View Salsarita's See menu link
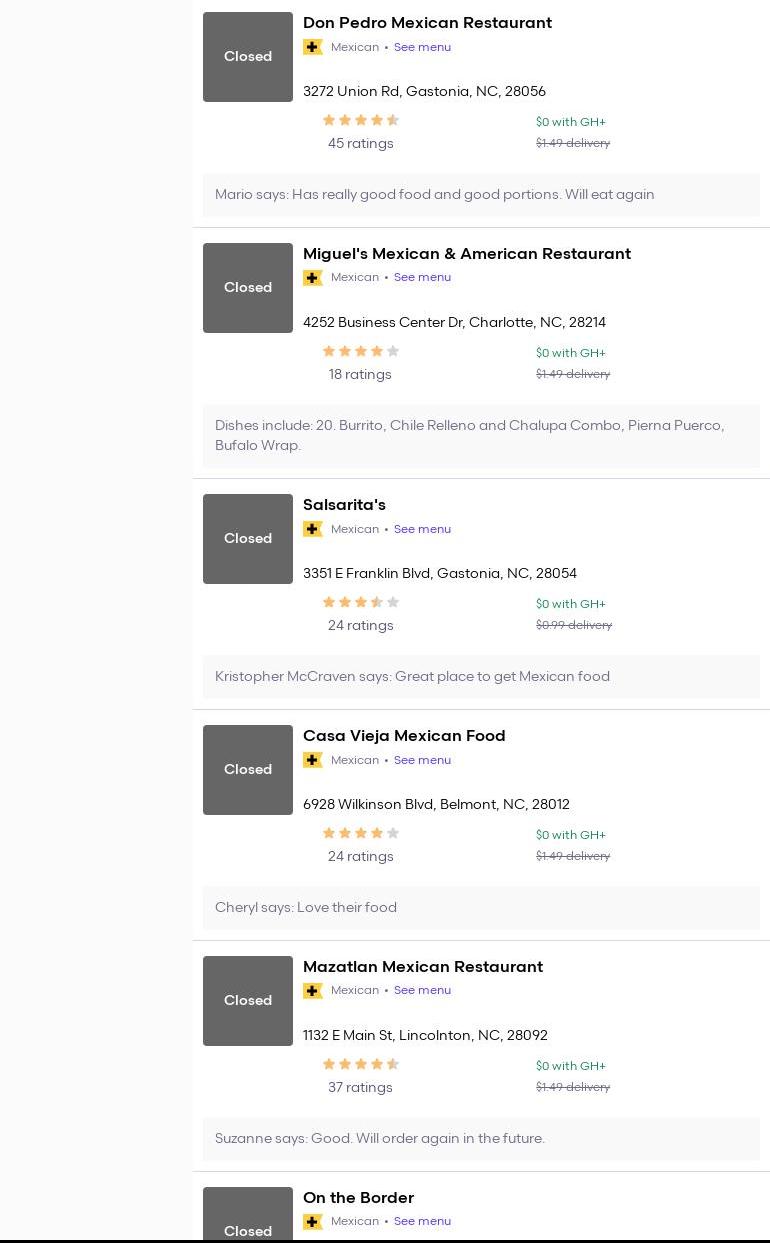Image resolution: width=770 pixels, height=1243 pixels. point(422,529)
